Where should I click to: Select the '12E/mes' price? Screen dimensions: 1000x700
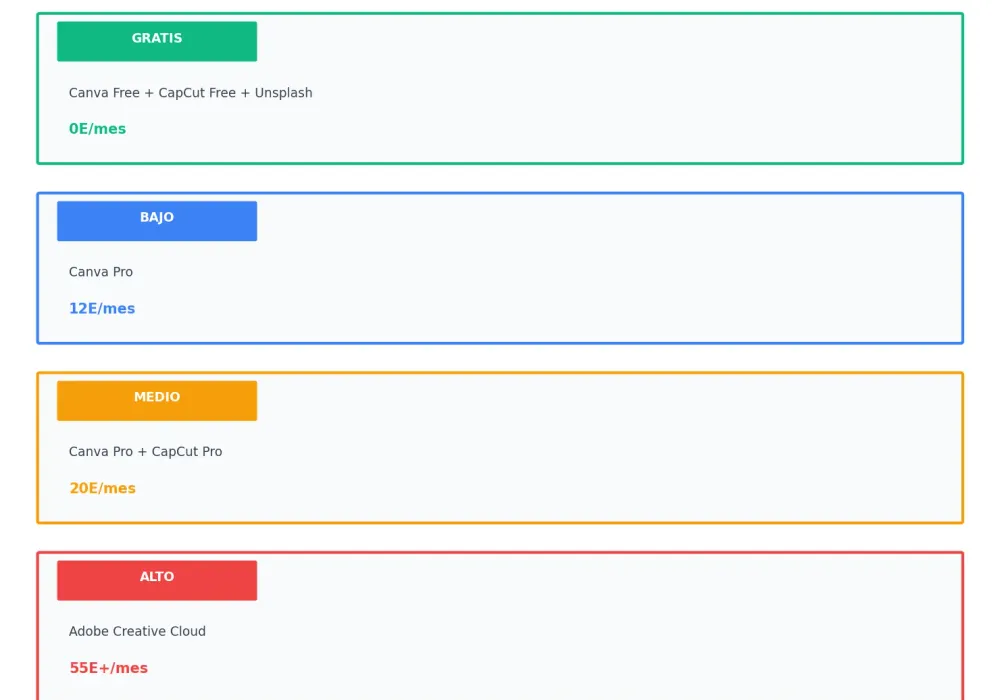point(102,309)
